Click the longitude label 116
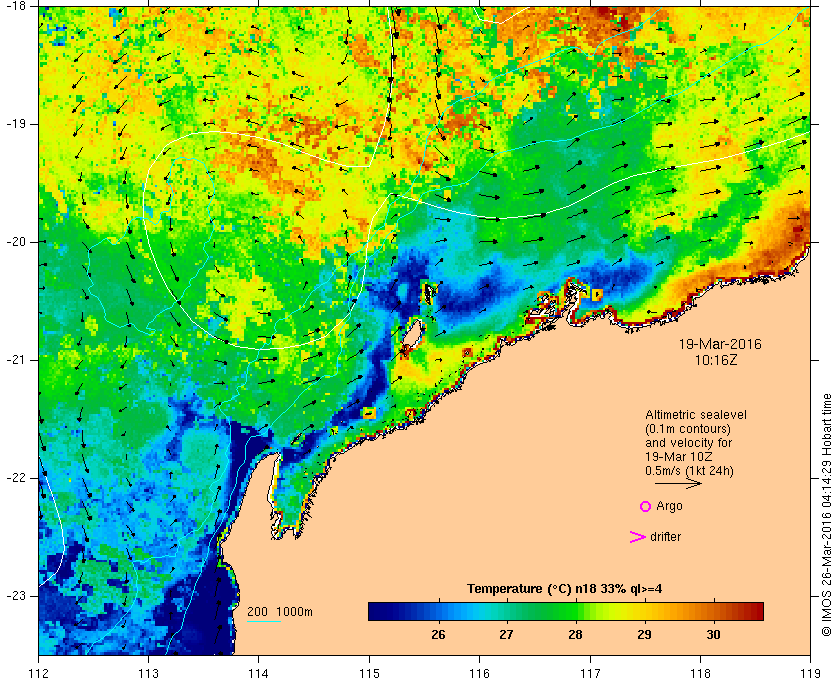 [x=479, y=673]
